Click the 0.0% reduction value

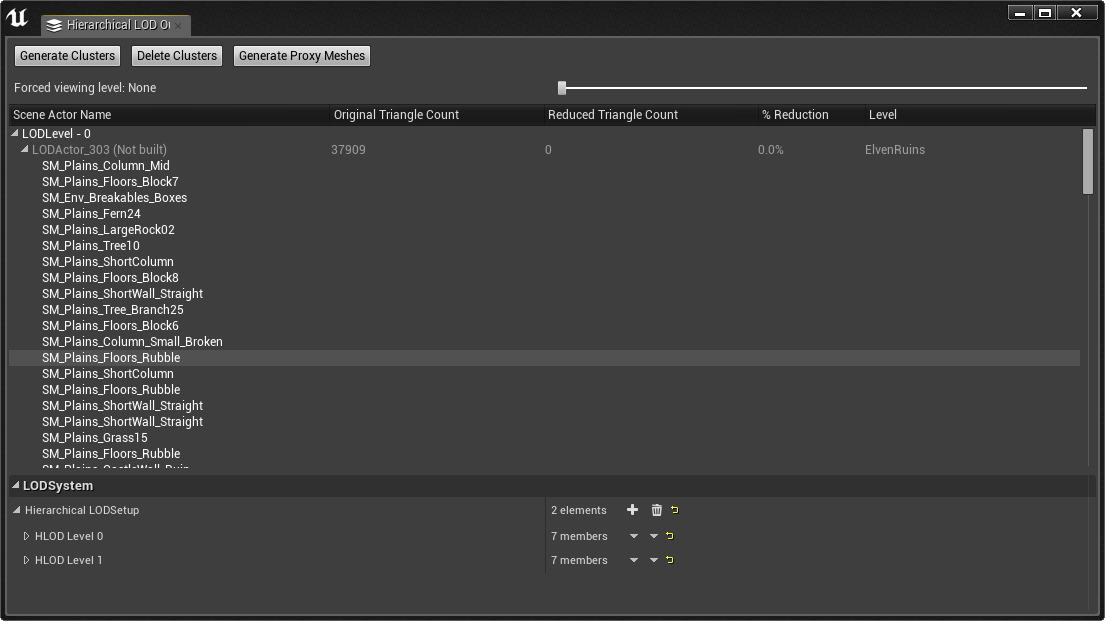(770, 149)
